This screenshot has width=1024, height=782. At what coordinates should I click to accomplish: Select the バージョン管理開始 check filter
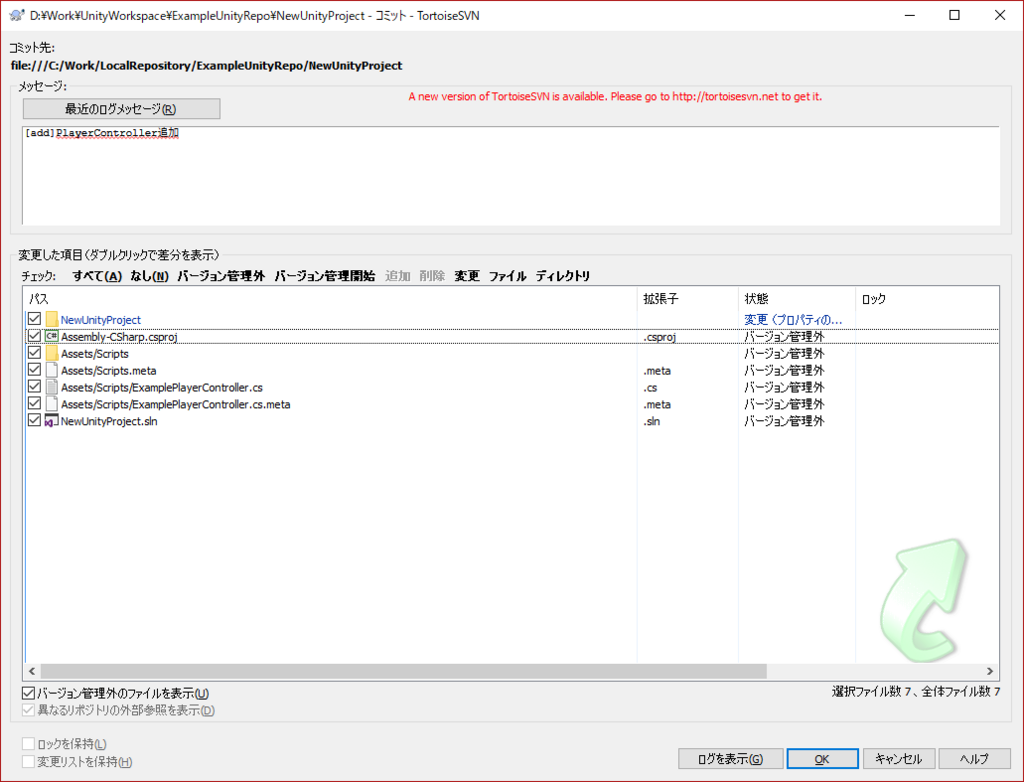tap(325, 276)
